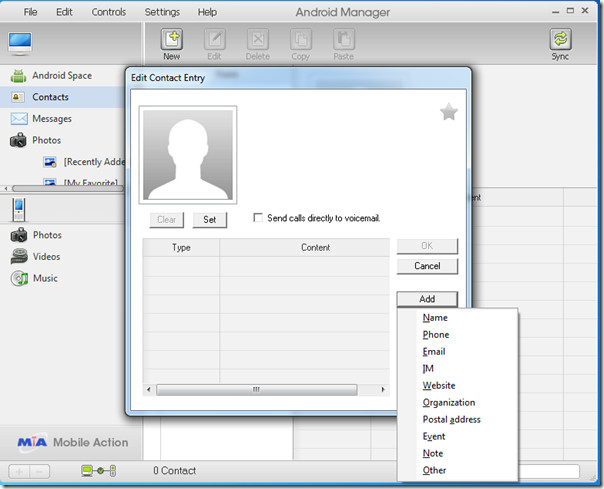Click the table's horizontal scrollbar thumb

click(257, 389)
